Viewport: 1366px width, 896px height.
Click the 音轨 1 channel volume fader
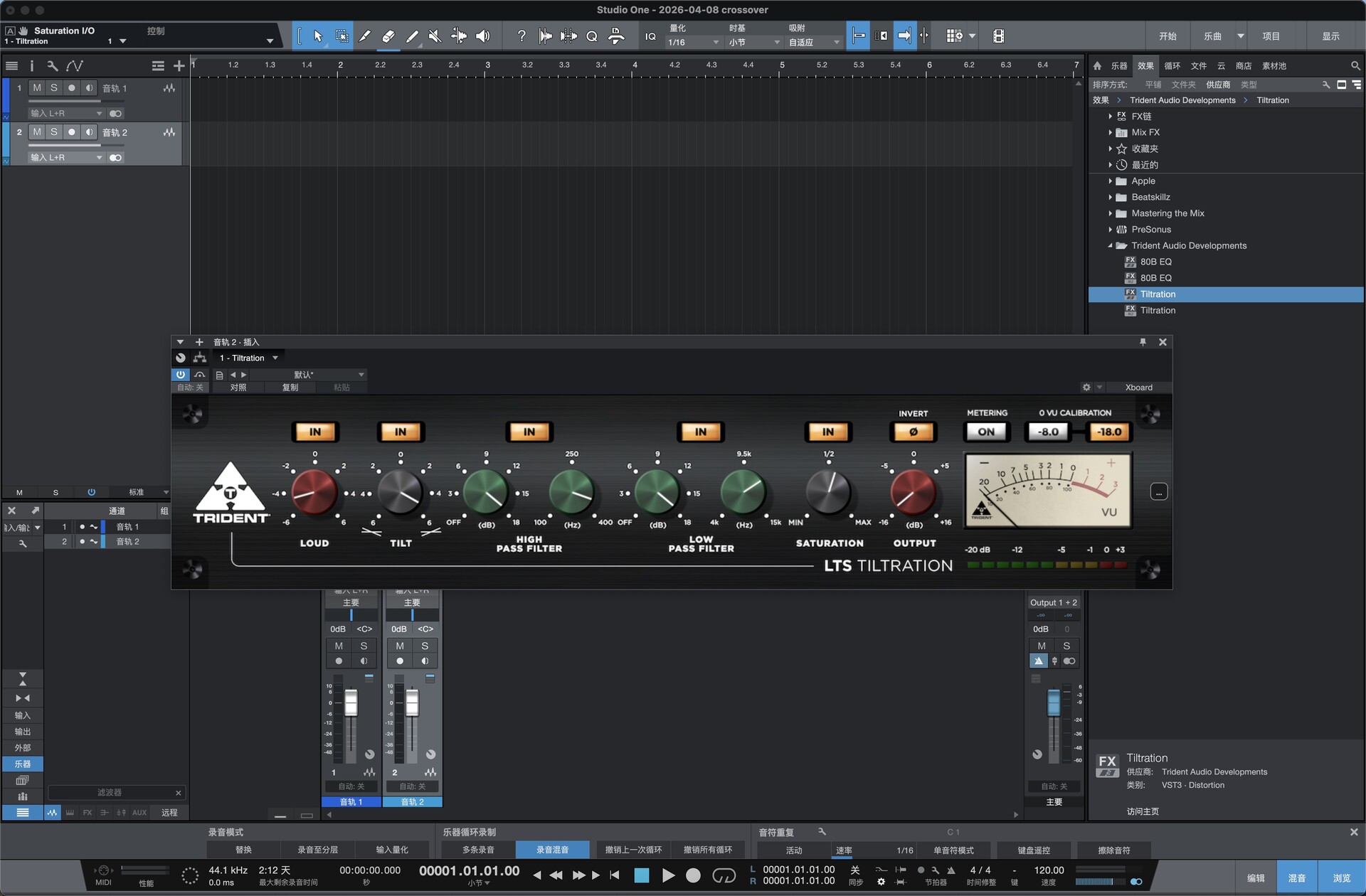tap(351, 704)
